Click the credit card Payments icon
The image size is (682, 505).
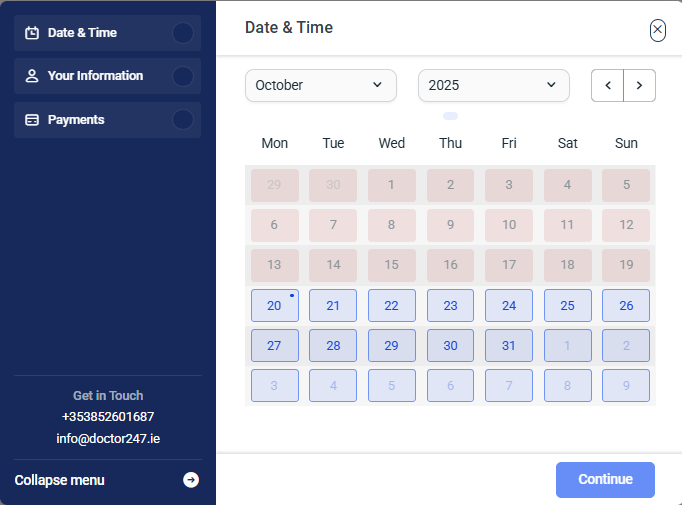32,120
